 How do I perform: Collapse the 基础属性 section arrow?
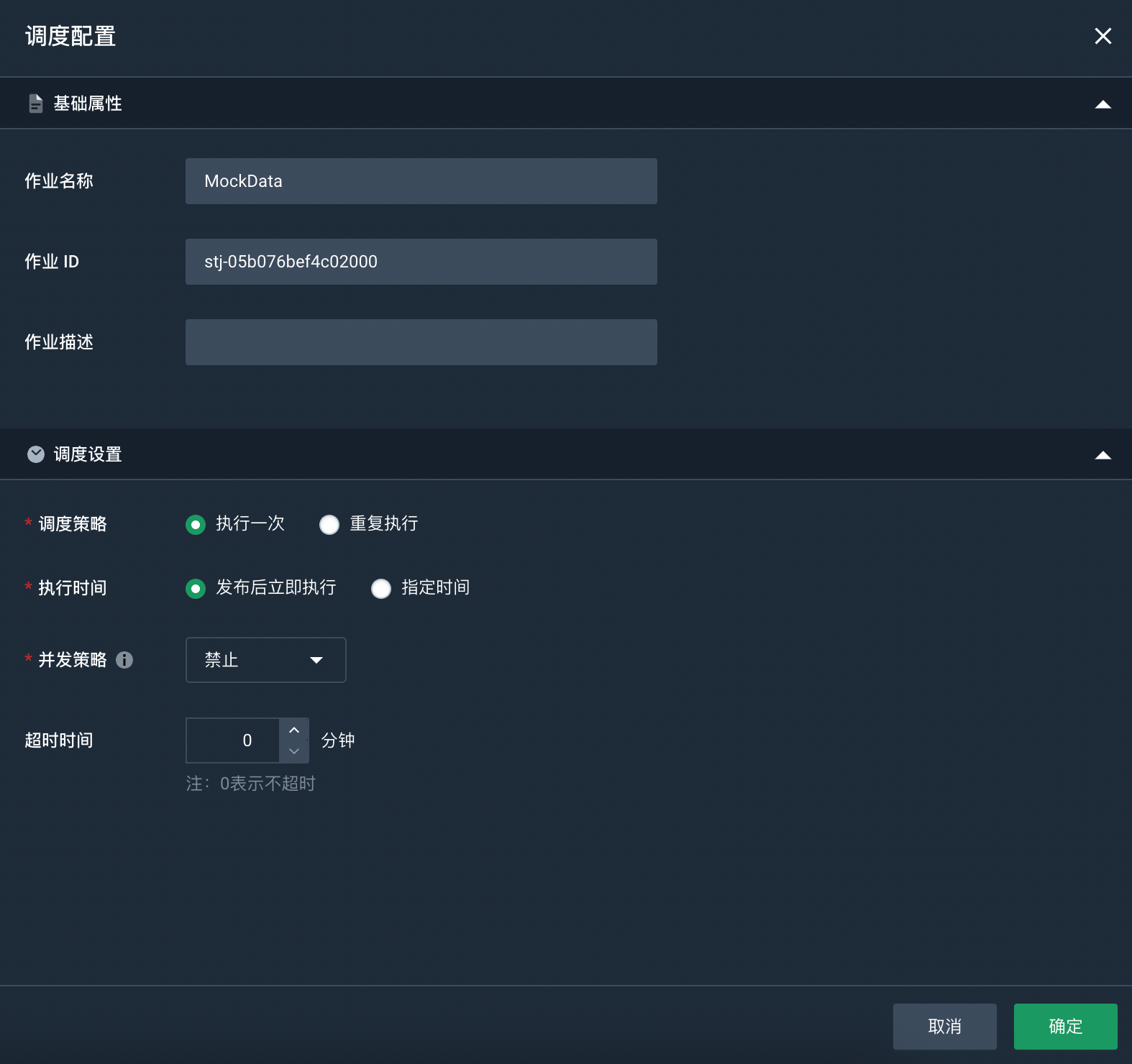[x=1103, y=104]
